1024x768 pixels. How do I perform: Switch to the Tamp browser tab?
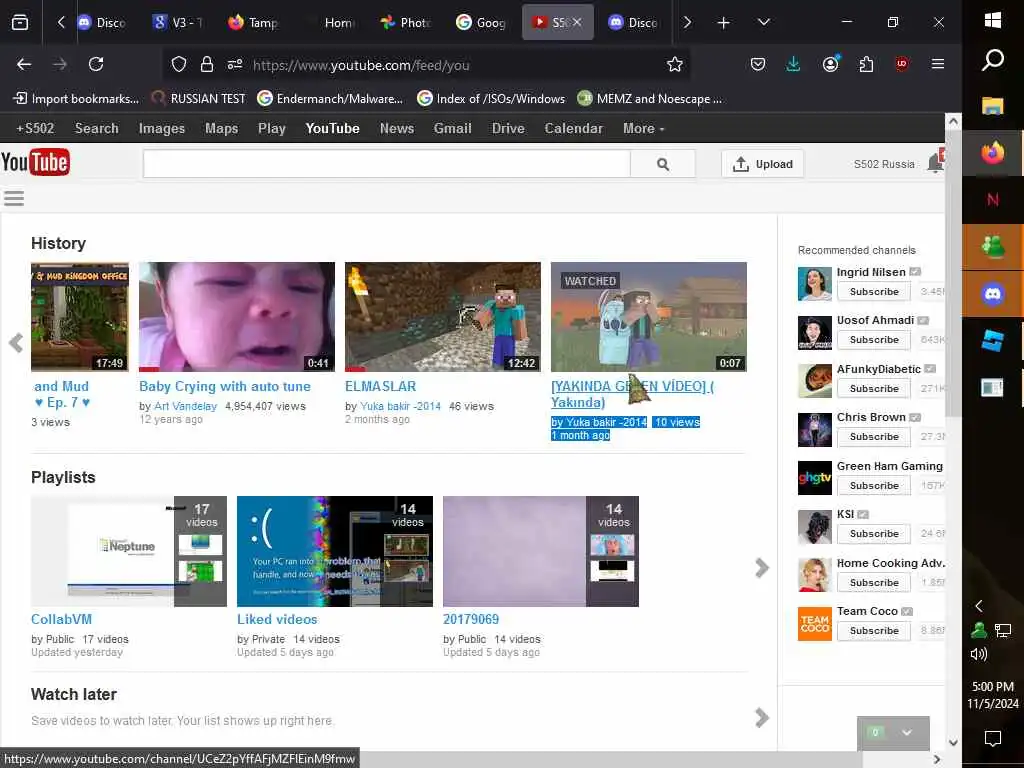(253, 23)
